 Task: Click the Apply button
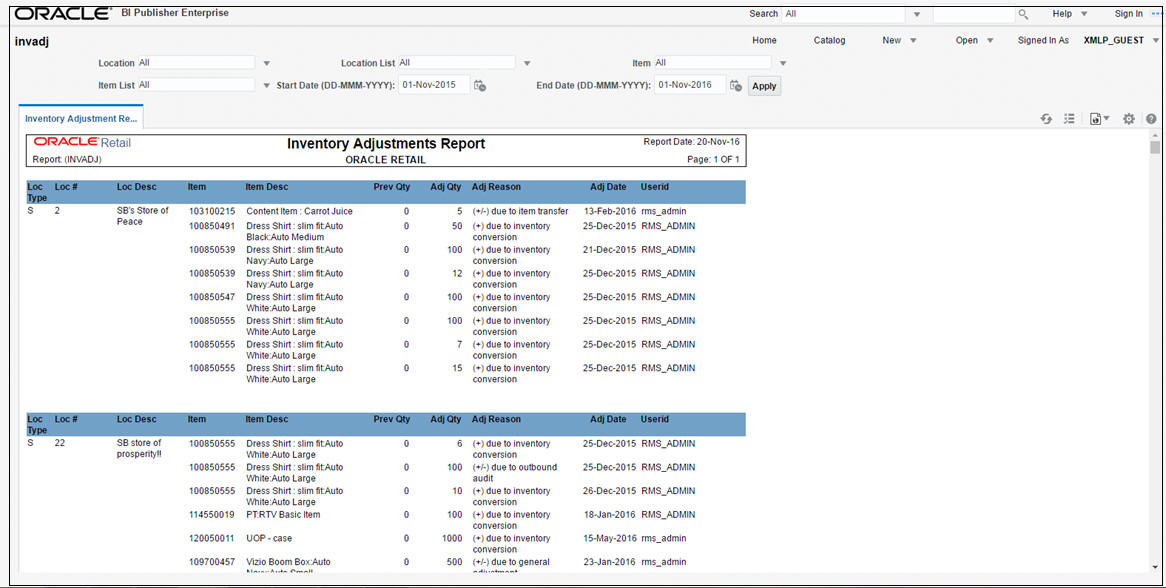(763, 86)
